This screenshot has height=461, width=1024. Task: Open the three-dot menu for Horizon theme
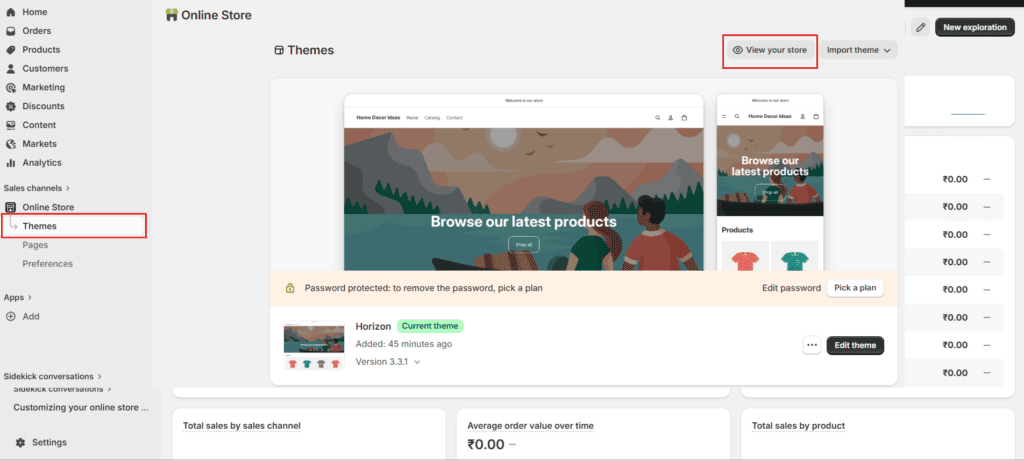click(811, 345)
